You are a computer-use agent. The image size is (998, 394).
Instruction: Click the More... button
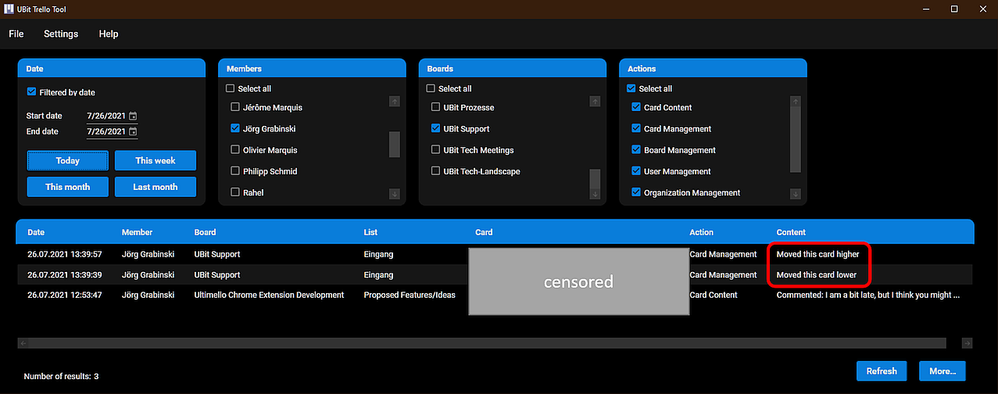[942, 370]
